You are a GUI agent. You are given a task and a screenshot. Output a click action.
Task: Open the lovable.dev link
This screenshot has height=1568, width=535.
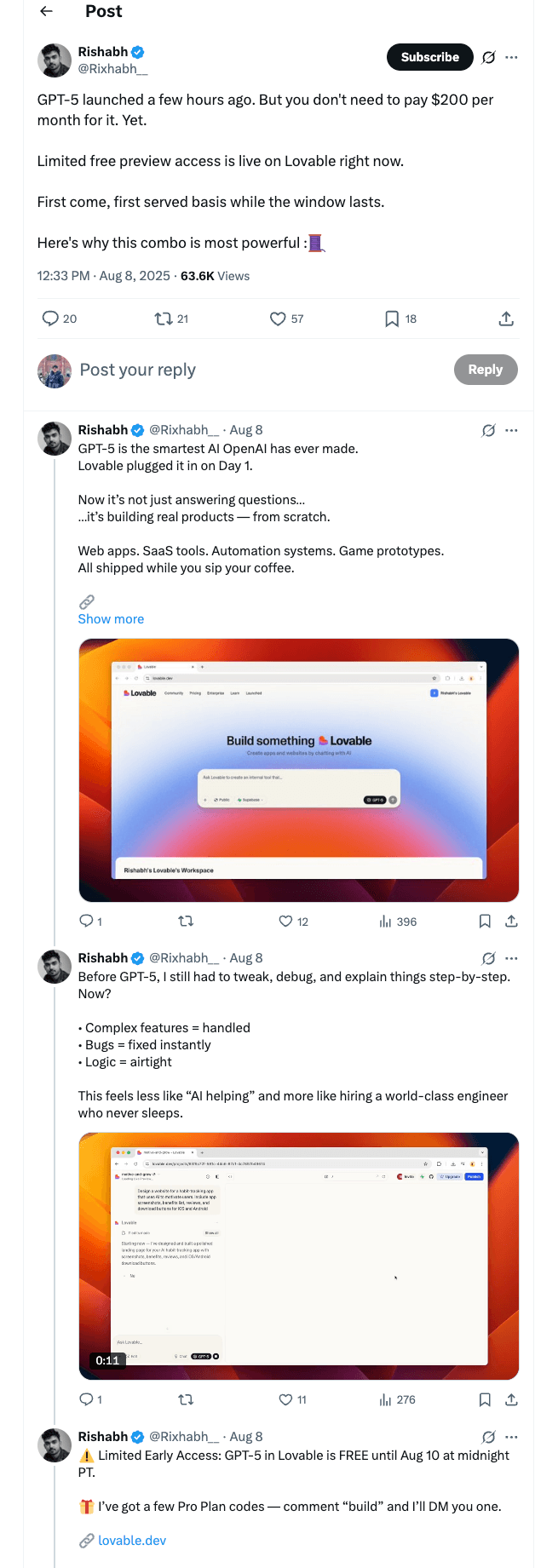coord(132,1541)
